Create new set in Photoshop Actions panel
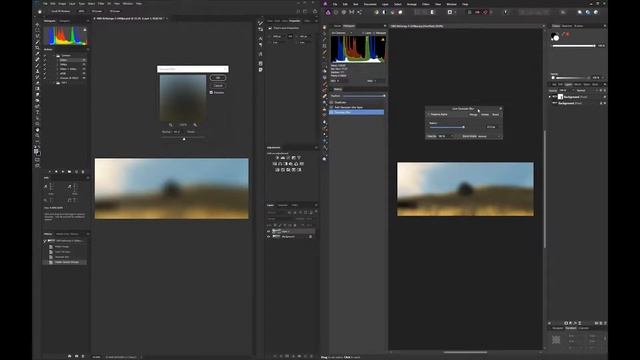640x360 pixels. coord(69,172)
